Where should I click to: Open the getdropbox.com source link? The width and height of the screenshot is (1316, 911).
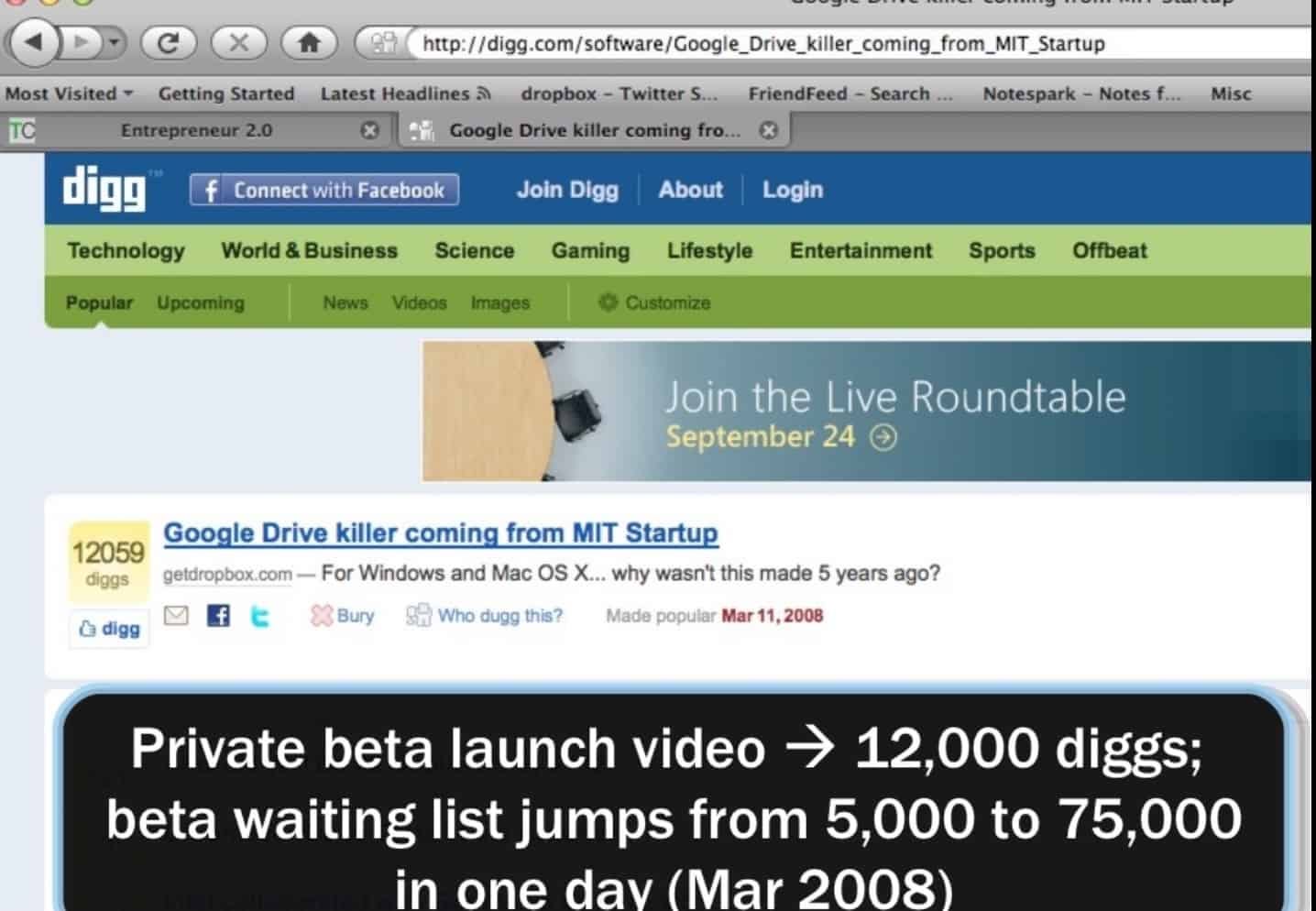[226, 574]
